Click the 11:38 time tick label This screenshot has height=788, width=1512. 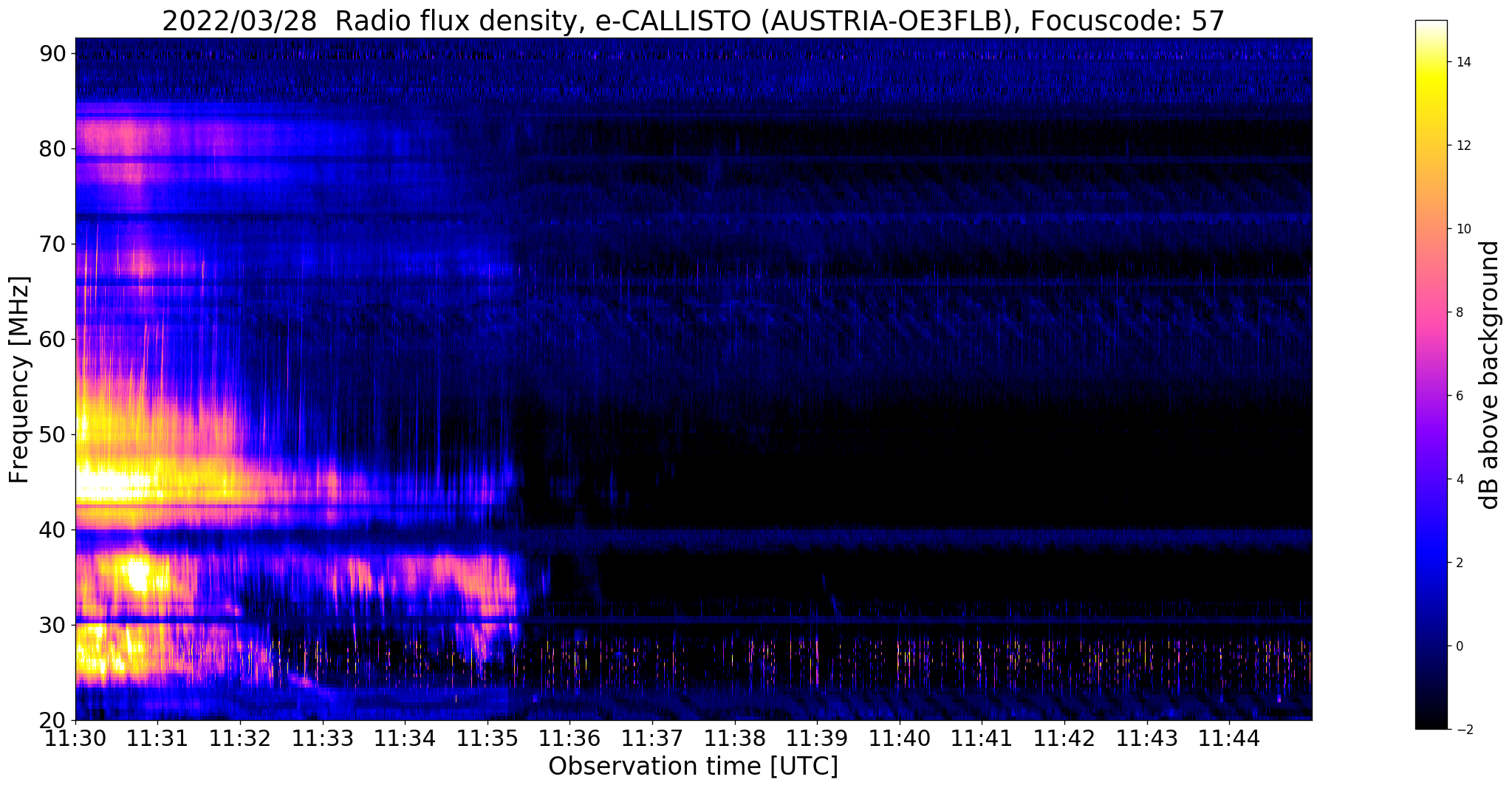point(735,739)
